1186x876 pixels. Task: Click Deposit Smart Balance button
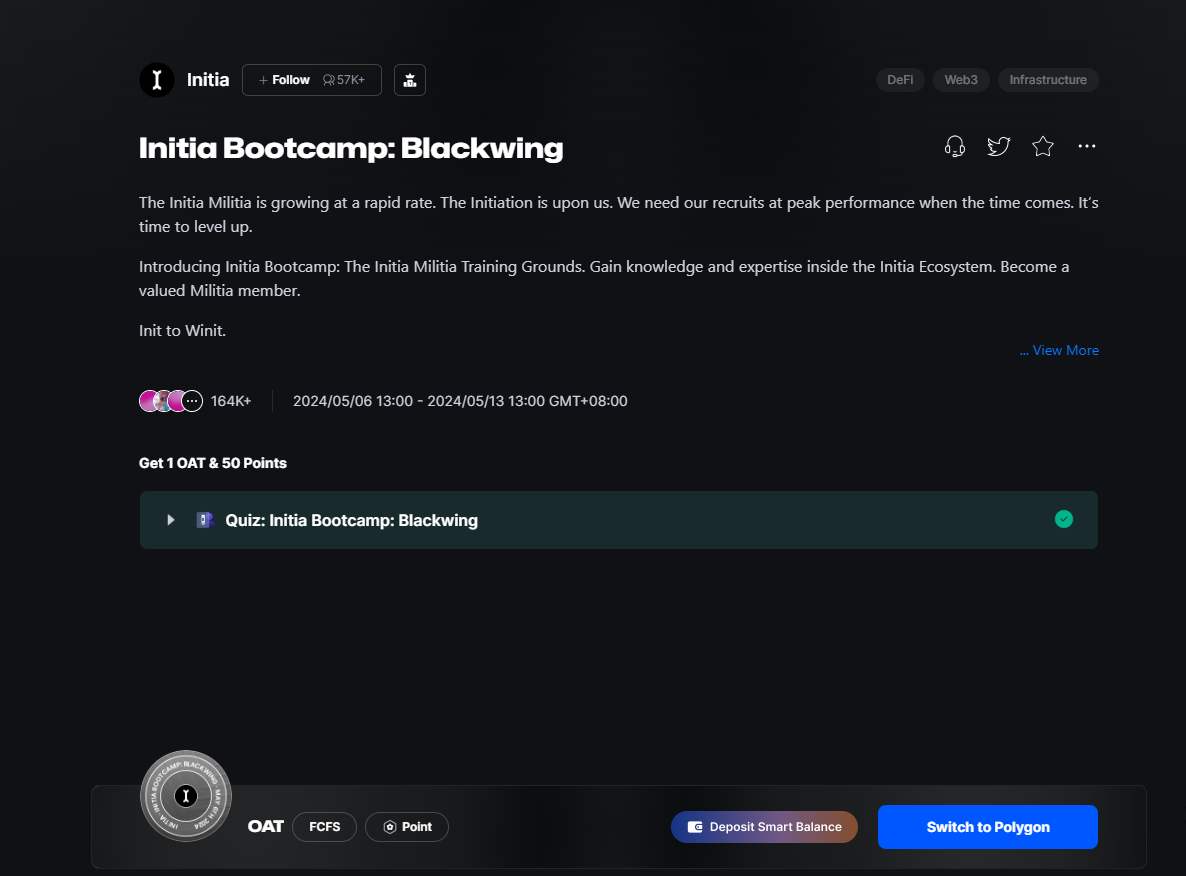pos(765,827)
